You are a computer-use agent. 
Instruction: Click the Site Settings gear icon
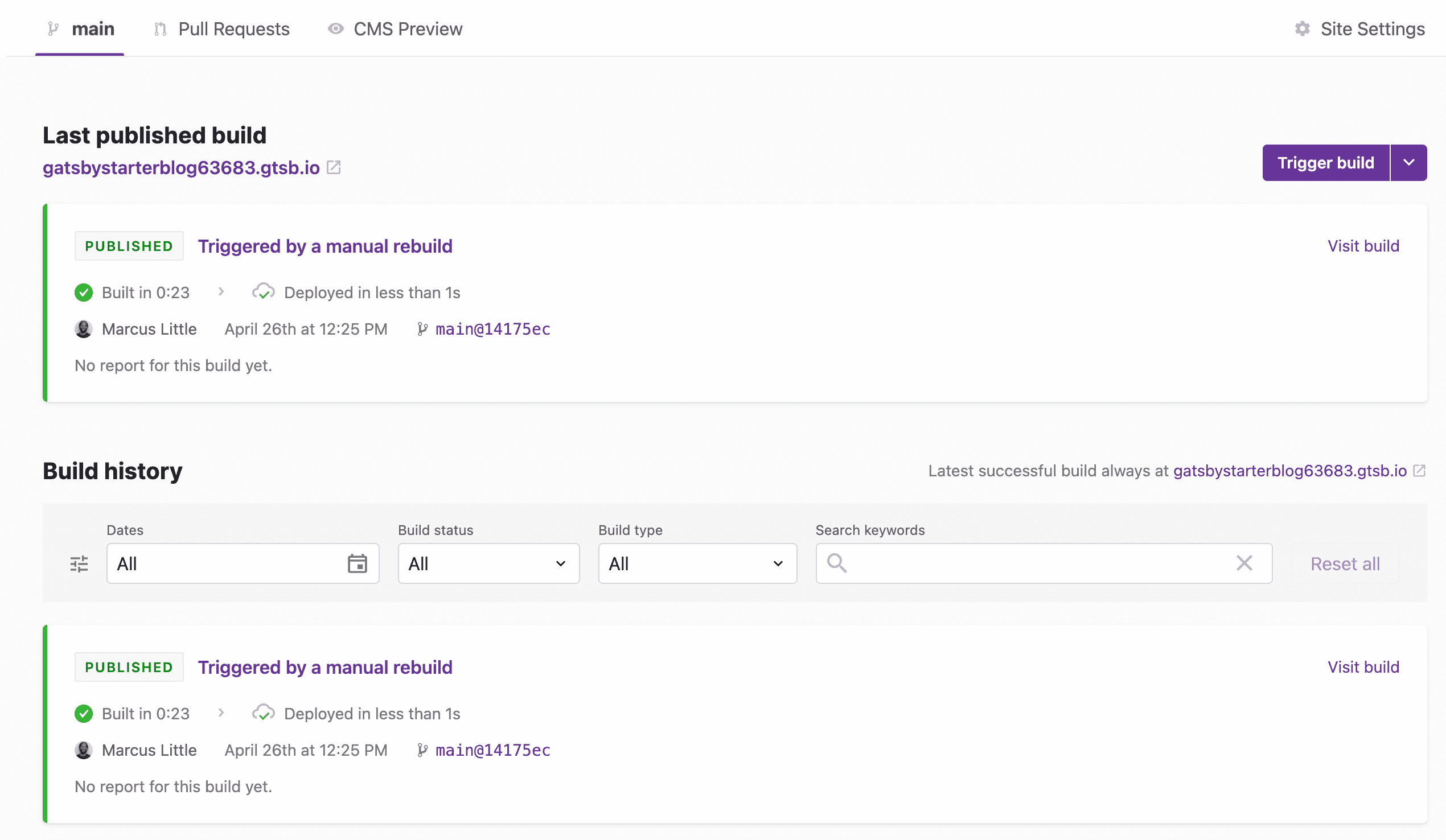pos(1302,28)
